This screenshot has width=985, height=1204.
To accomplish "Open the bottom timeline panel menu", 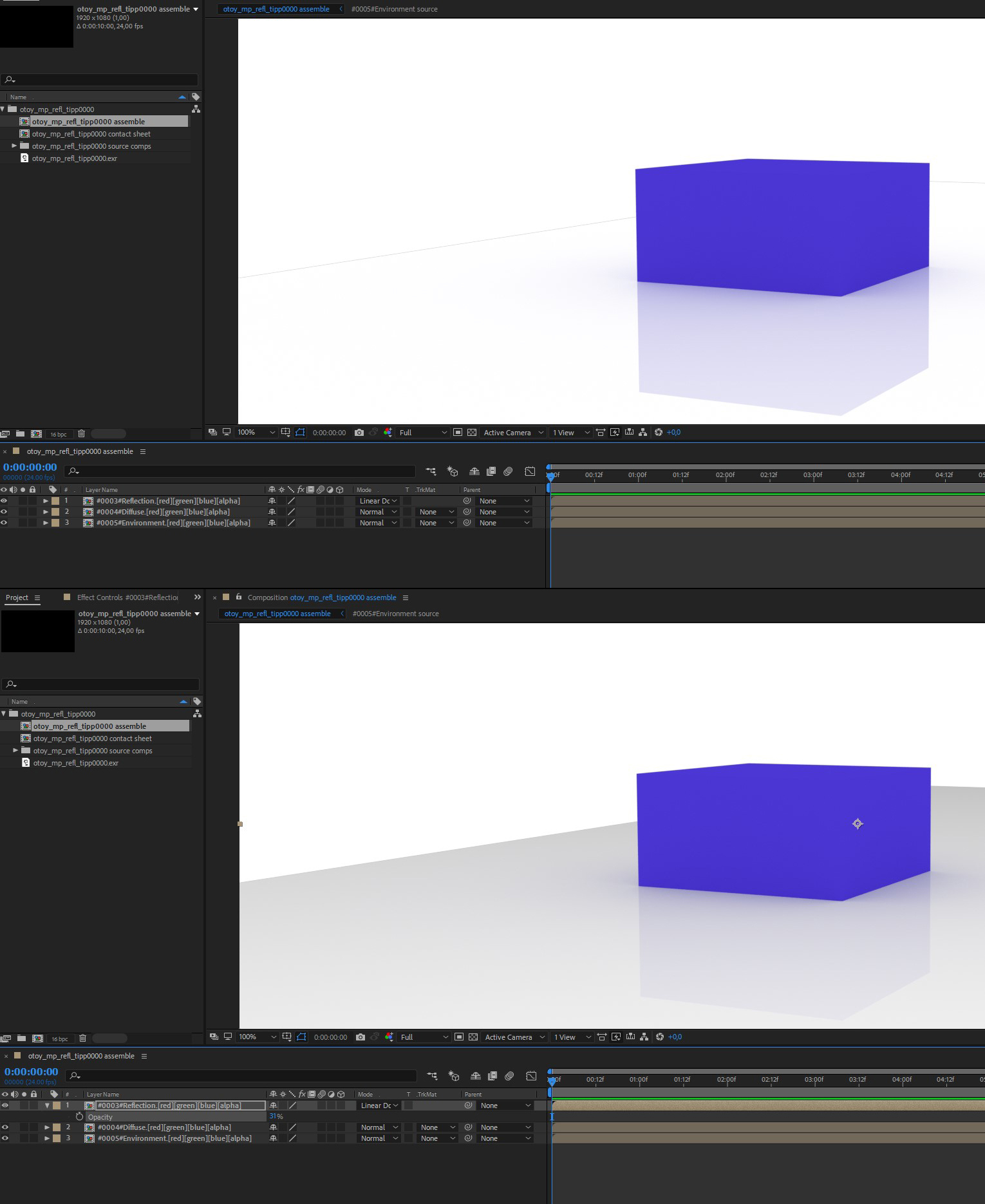I will pyautogui.click(x=144, y=1056).
